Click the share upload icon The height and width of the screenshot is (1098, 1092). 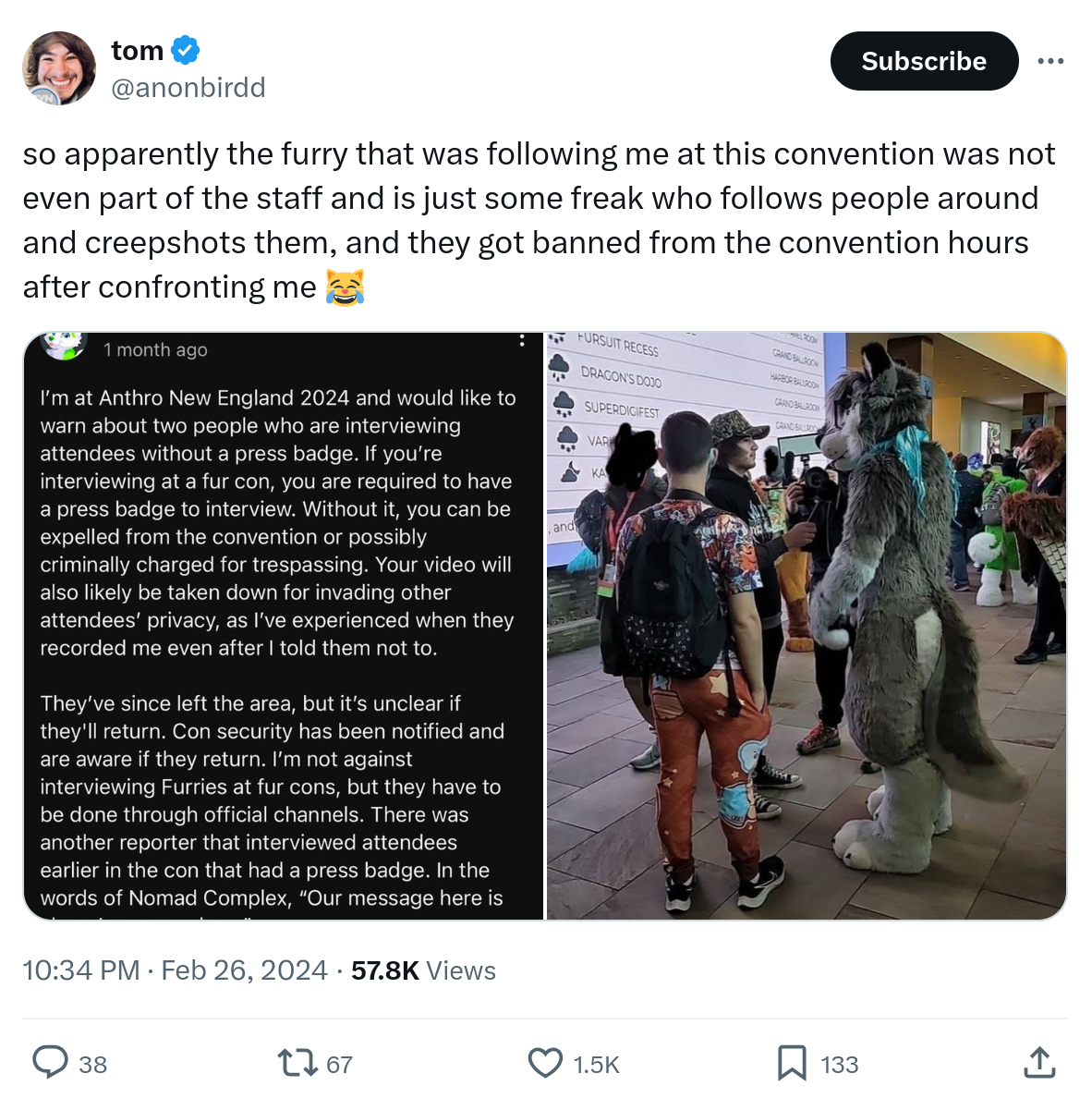point(1039,1062)
